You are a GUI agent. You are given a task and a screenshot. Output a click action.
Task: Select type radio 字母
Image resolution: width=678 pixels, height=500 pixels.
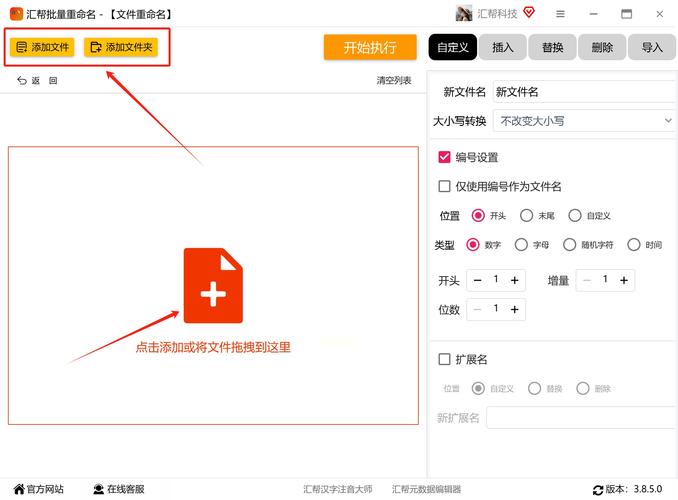click(x=521, y=245)
